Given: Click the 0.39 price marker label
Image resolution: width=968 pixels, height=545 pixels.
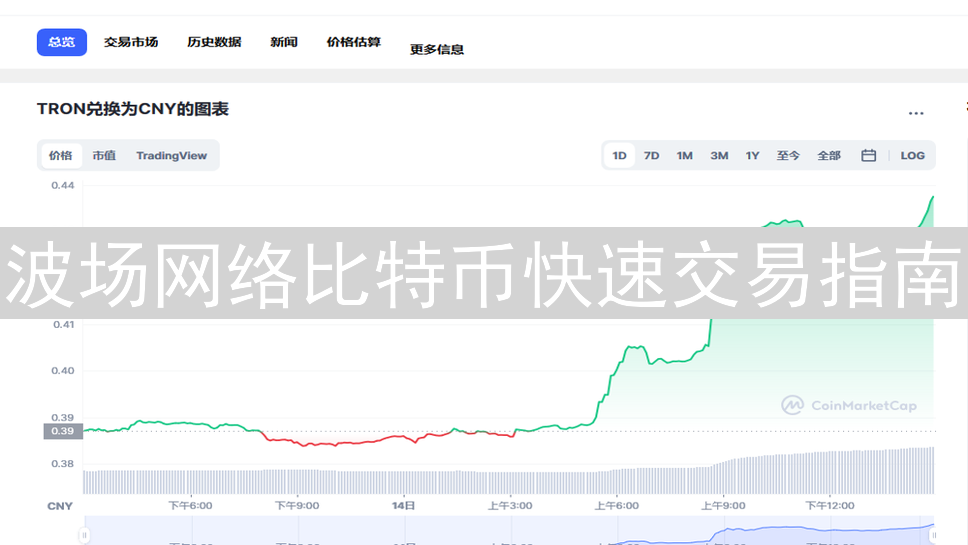Looking at the screenshot, I should point(63,431).
